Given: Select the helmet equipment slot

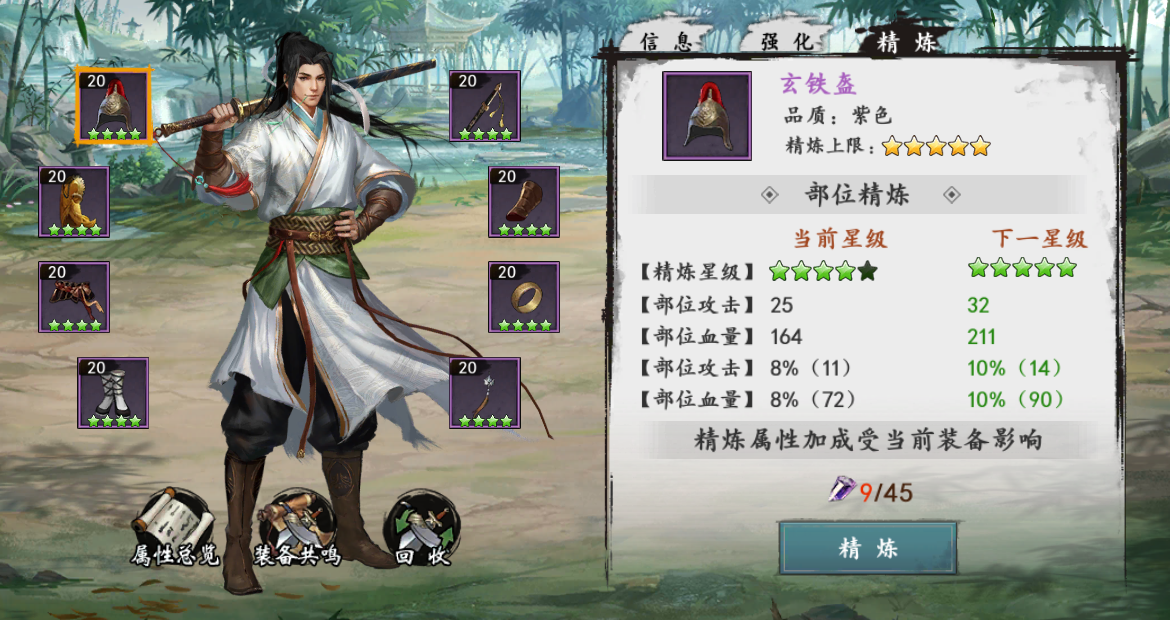Looking at the screenshot, I should pyautogui.click(x=113, y=105).
